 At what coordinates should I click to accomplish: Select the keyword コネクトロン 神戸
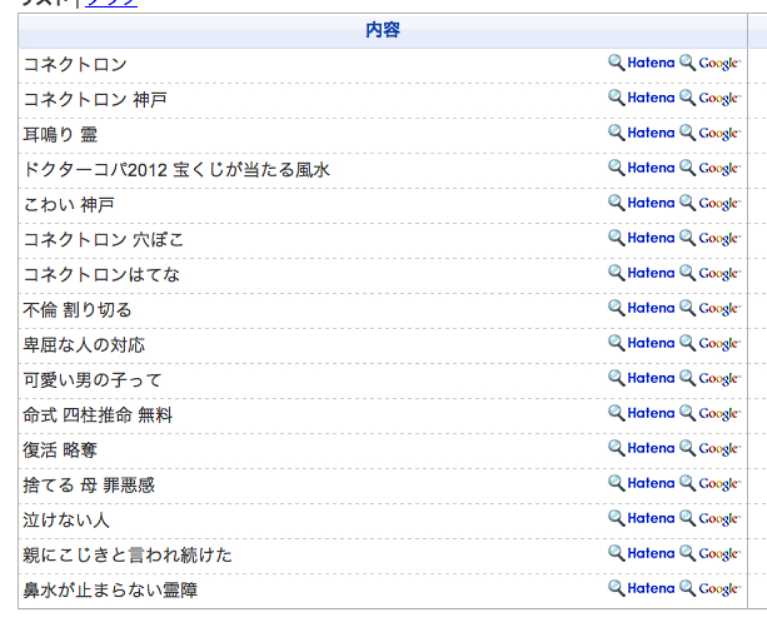(95, 100)
